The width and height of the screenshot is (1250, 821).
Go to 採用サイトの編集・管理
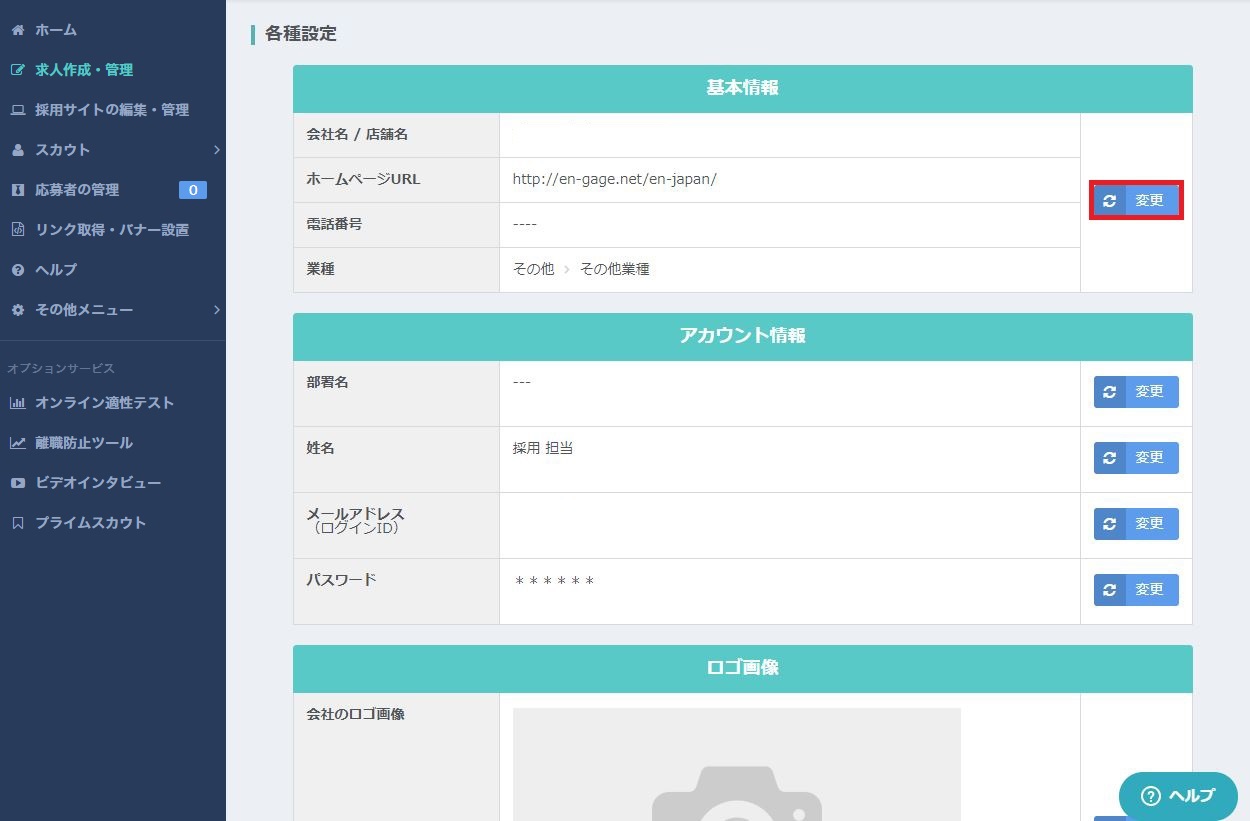pos(113,110)
